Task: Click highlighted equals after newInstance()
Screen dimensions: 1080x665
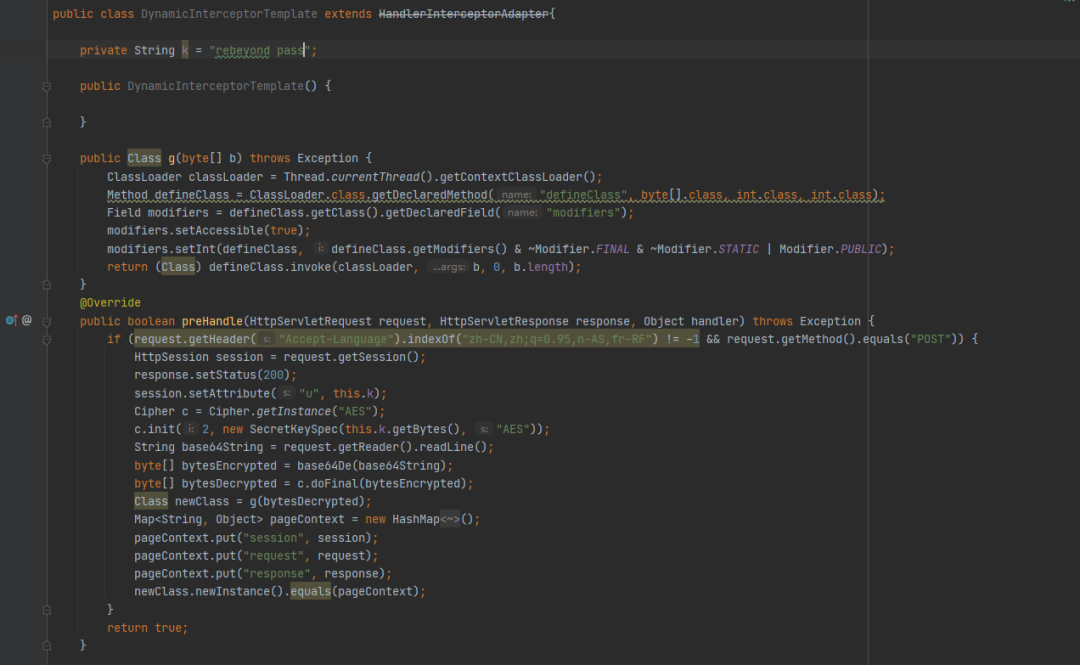Action: click(311, 592)
